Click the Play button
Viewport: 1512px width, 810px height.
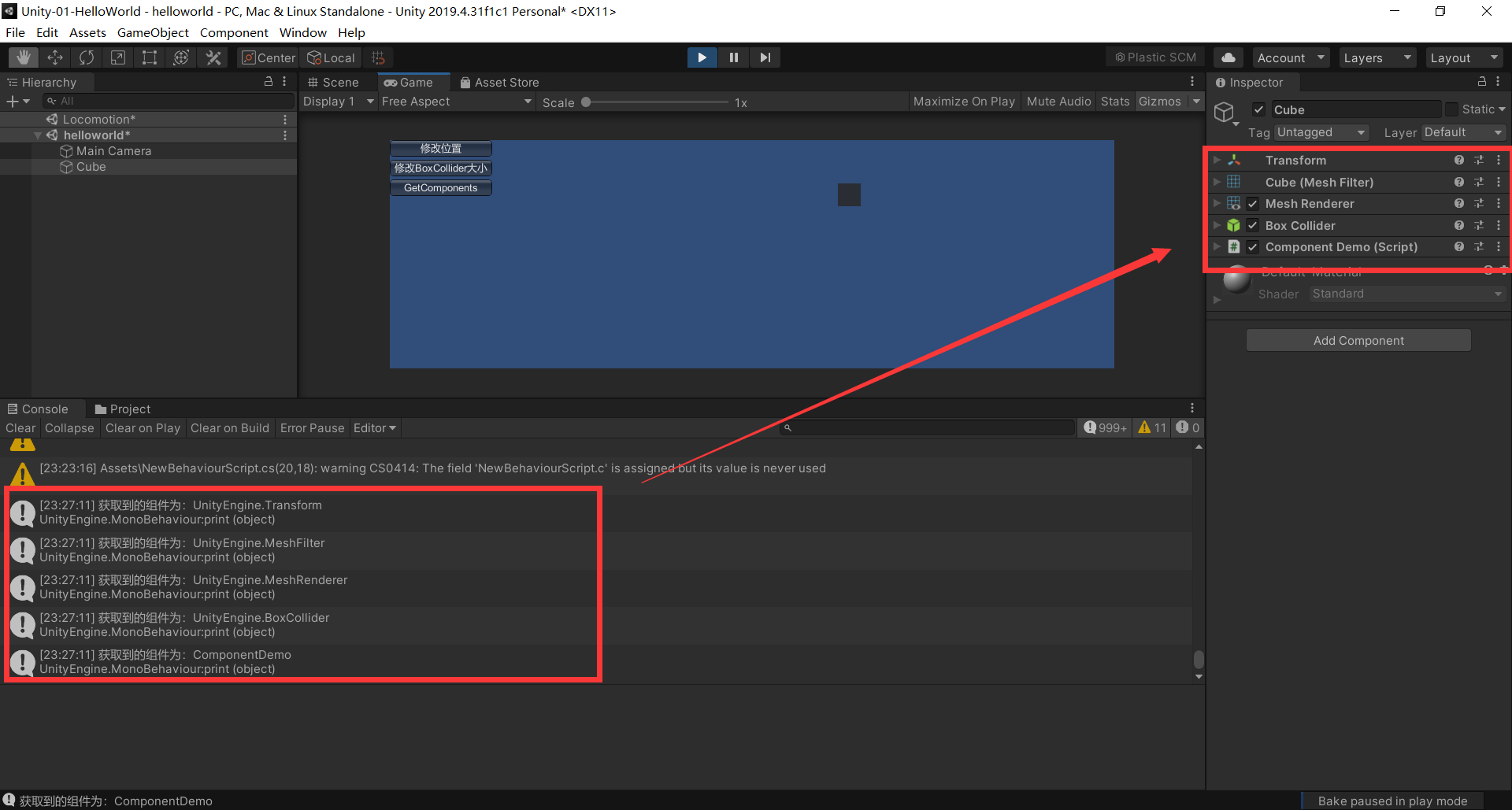702,57
